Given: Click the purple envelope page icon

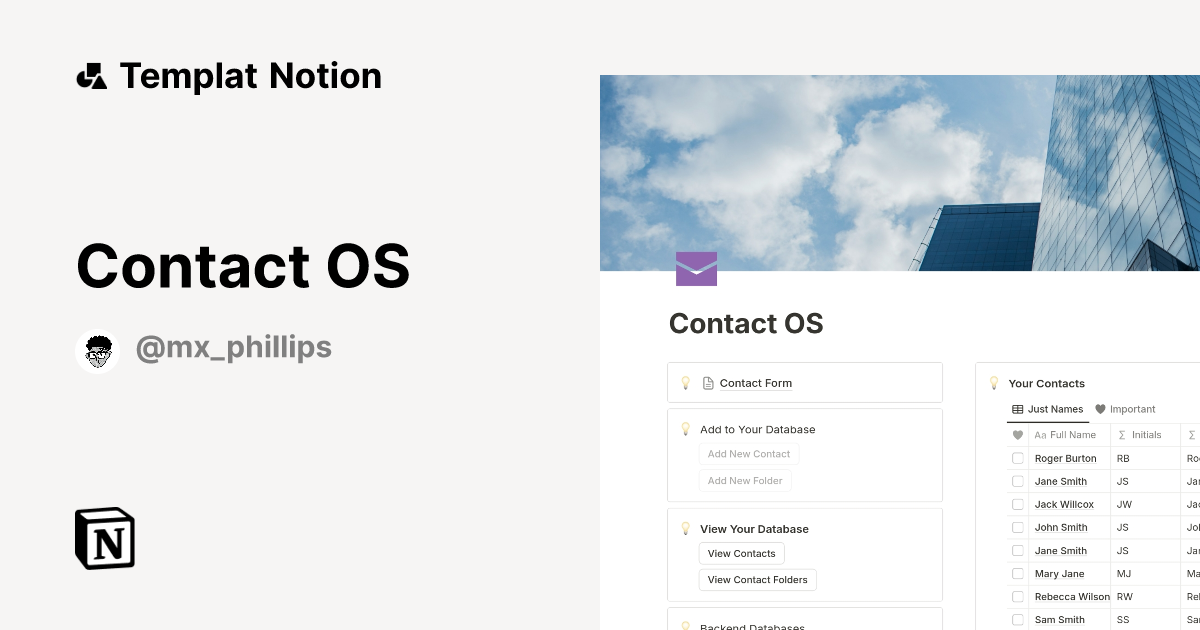Looking at the screenshot, I should tap(696, 268).
